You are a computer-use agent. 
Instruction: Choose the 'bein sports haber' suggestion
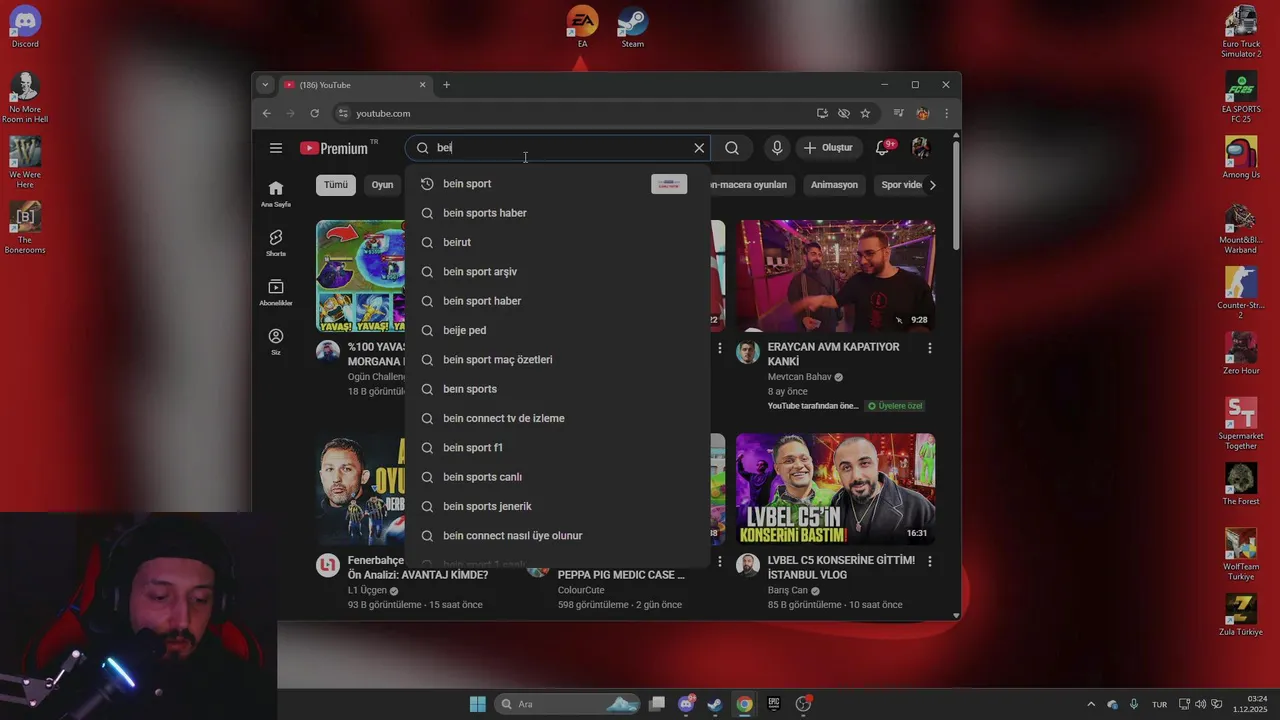point(557,213)
